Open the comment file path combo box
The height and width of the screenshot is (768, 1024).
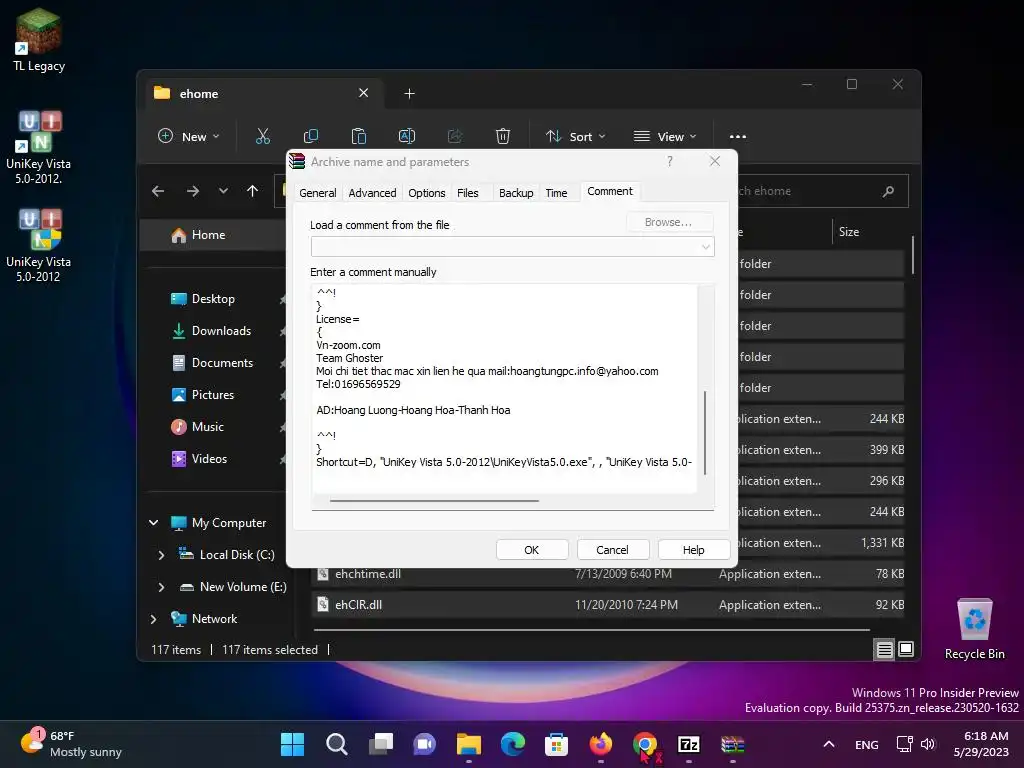click(x=513, y=247)
